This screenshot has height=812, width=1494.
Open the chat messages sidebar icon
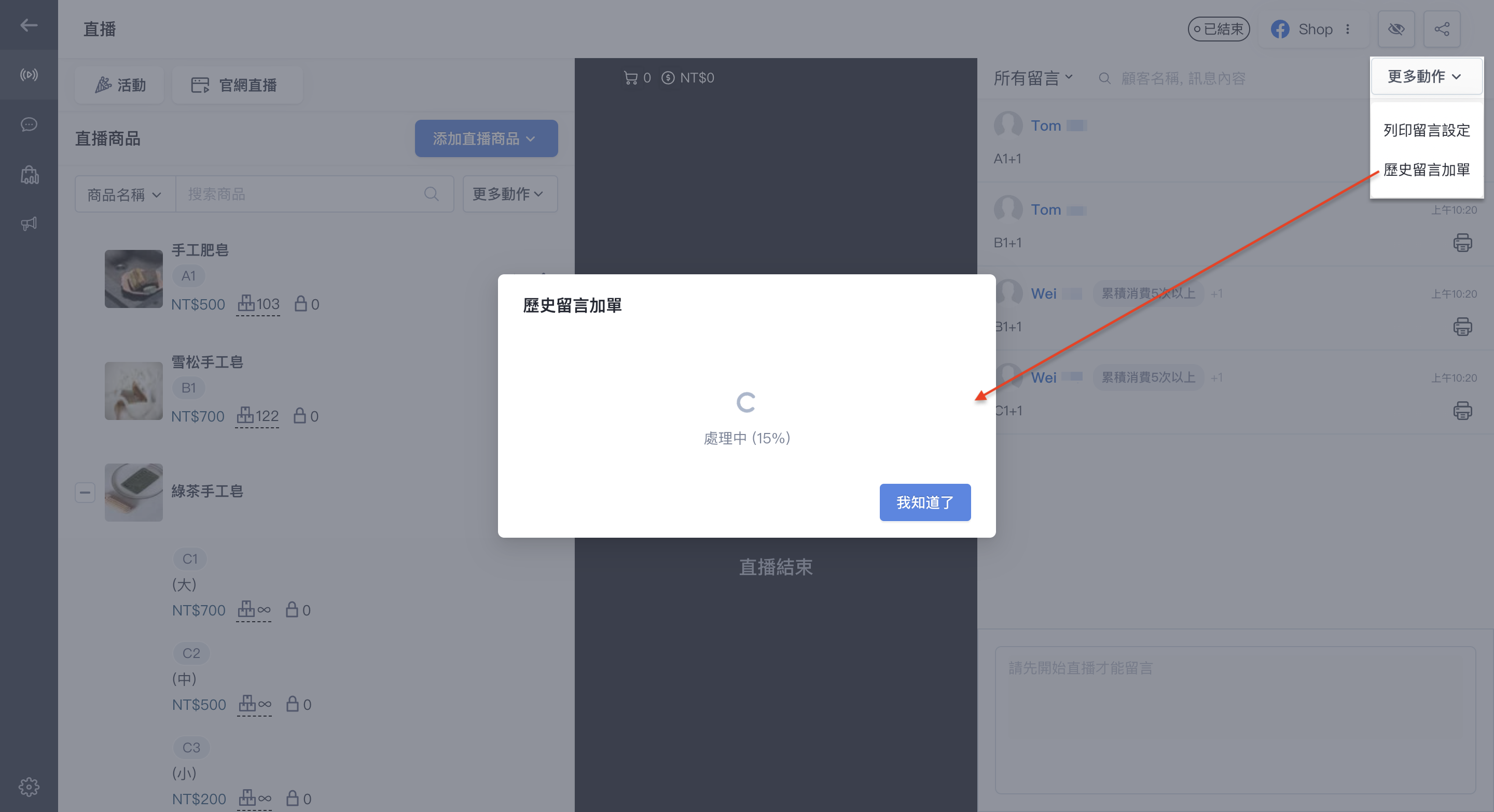coord(29,124)
